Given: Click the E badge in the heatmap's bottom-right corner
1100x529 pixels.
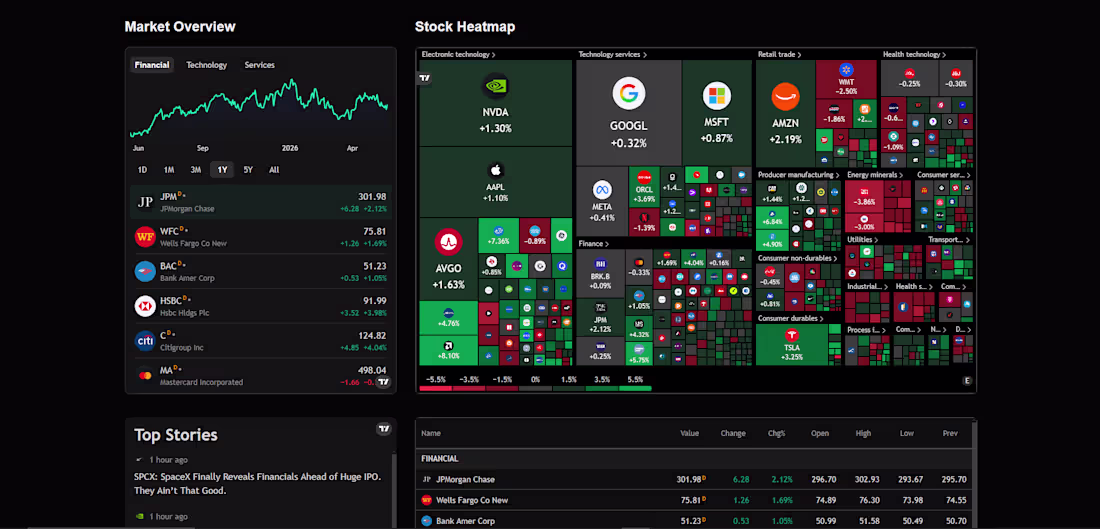Looking at the screenshot, I should tap(968, 381).
